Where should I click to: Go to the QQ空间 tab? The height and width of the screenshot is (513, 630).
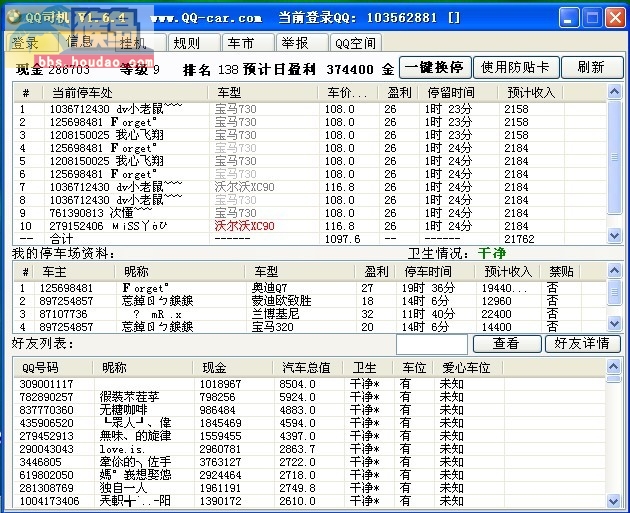pyautogui.click(x=356, y=43)
